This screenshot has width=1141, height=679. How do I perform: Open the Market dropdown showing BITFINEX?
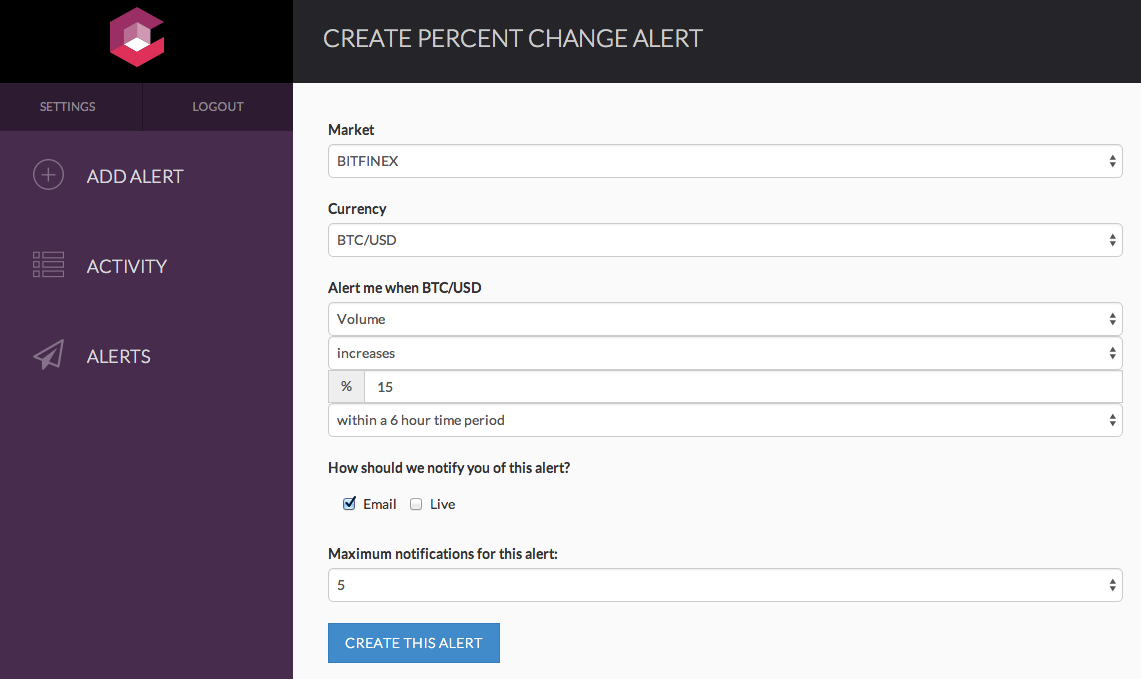click(724, 161)
